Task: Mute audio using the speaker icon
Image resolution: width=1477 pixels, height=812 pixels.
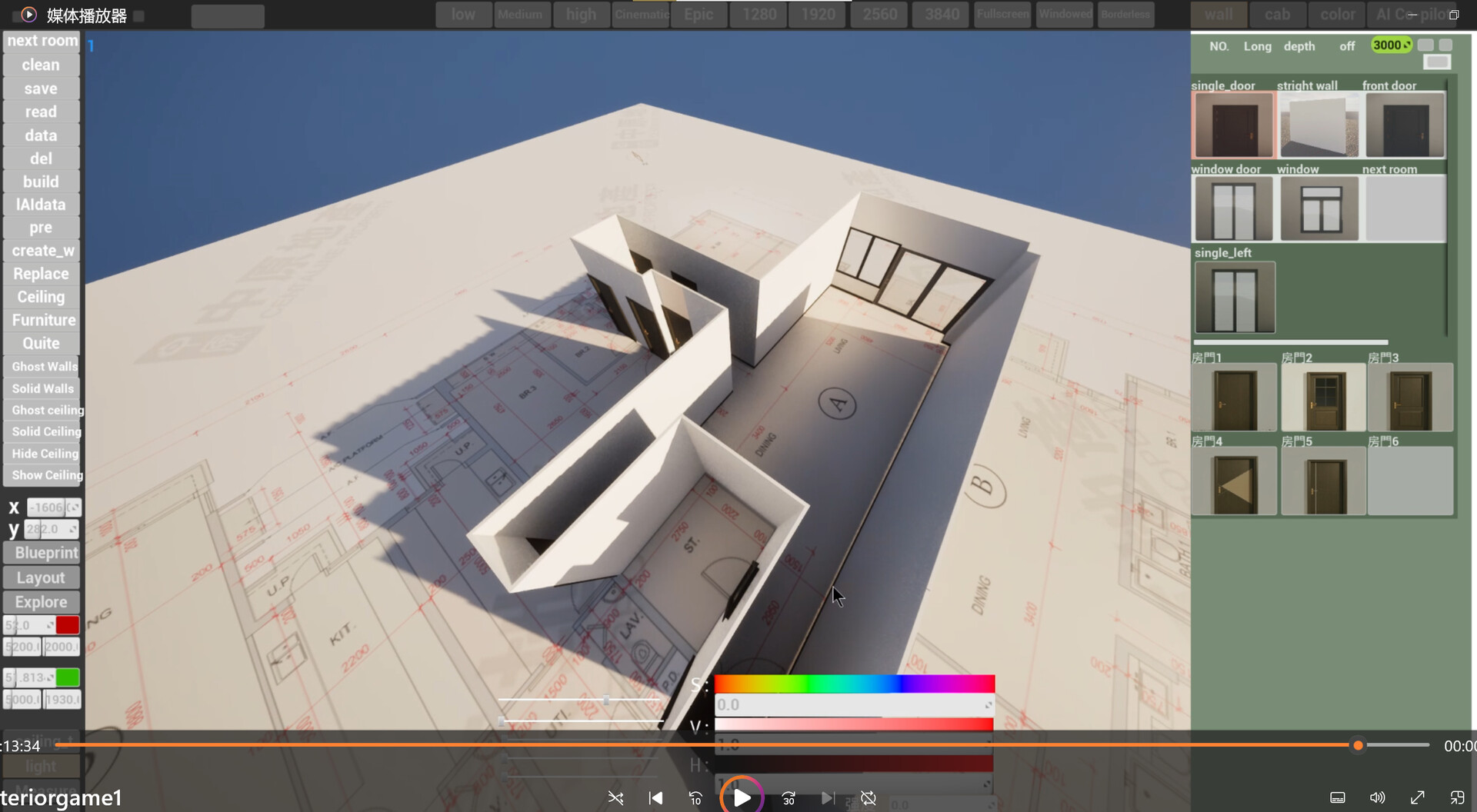Action: [1378, 798]
